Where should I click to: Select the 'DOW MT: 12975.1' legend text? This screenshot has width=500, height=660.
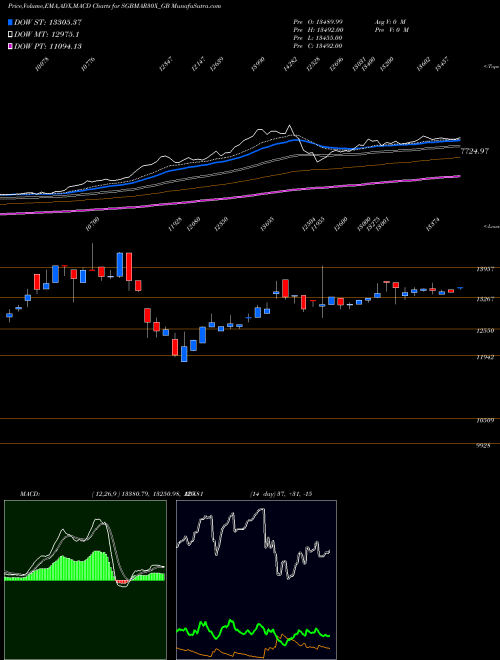[47, 35]
